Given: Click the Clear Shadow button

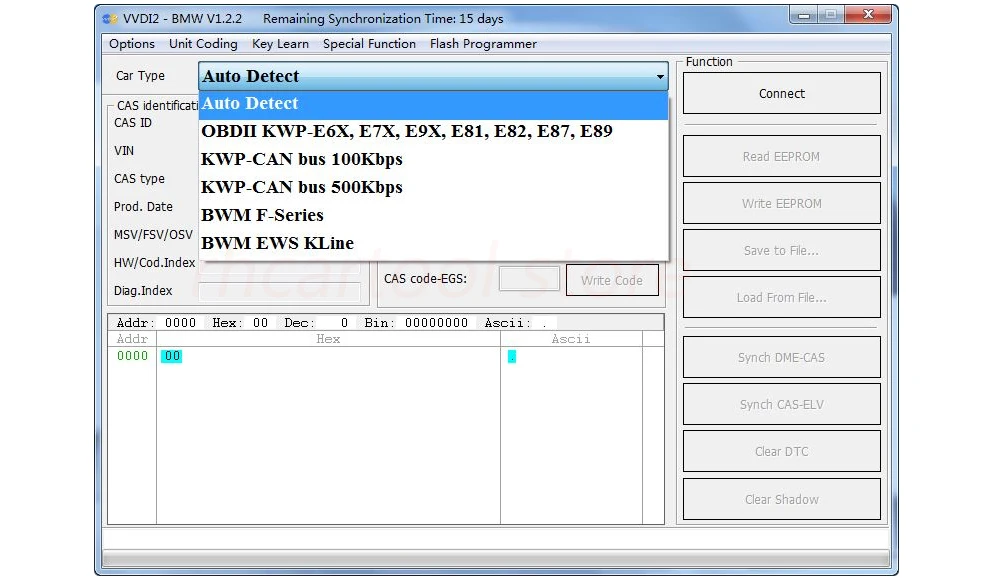Looking at the screenshot, I should tap(782, 499).
